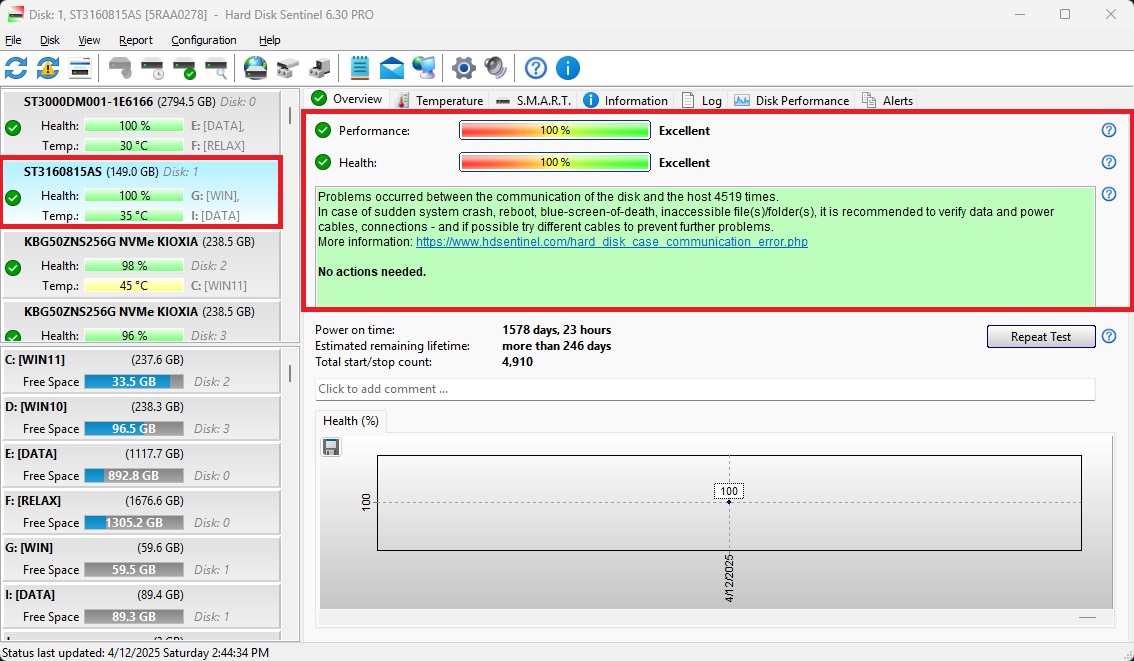Open the Report menu
Image resolution: width=1134 pixels, height=661 pixels.
(135, 40)
